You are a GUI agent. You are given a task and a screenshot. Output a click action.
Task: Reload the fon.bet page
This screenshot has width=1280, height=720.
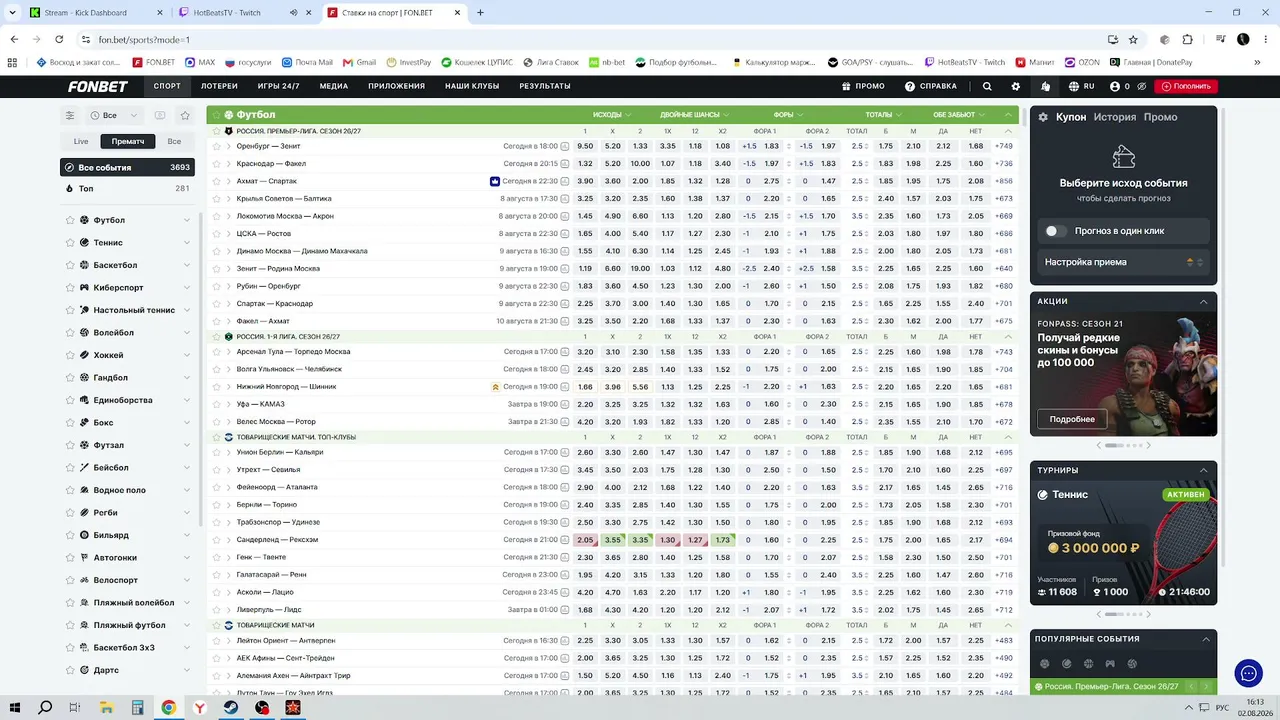pos(59,39)
